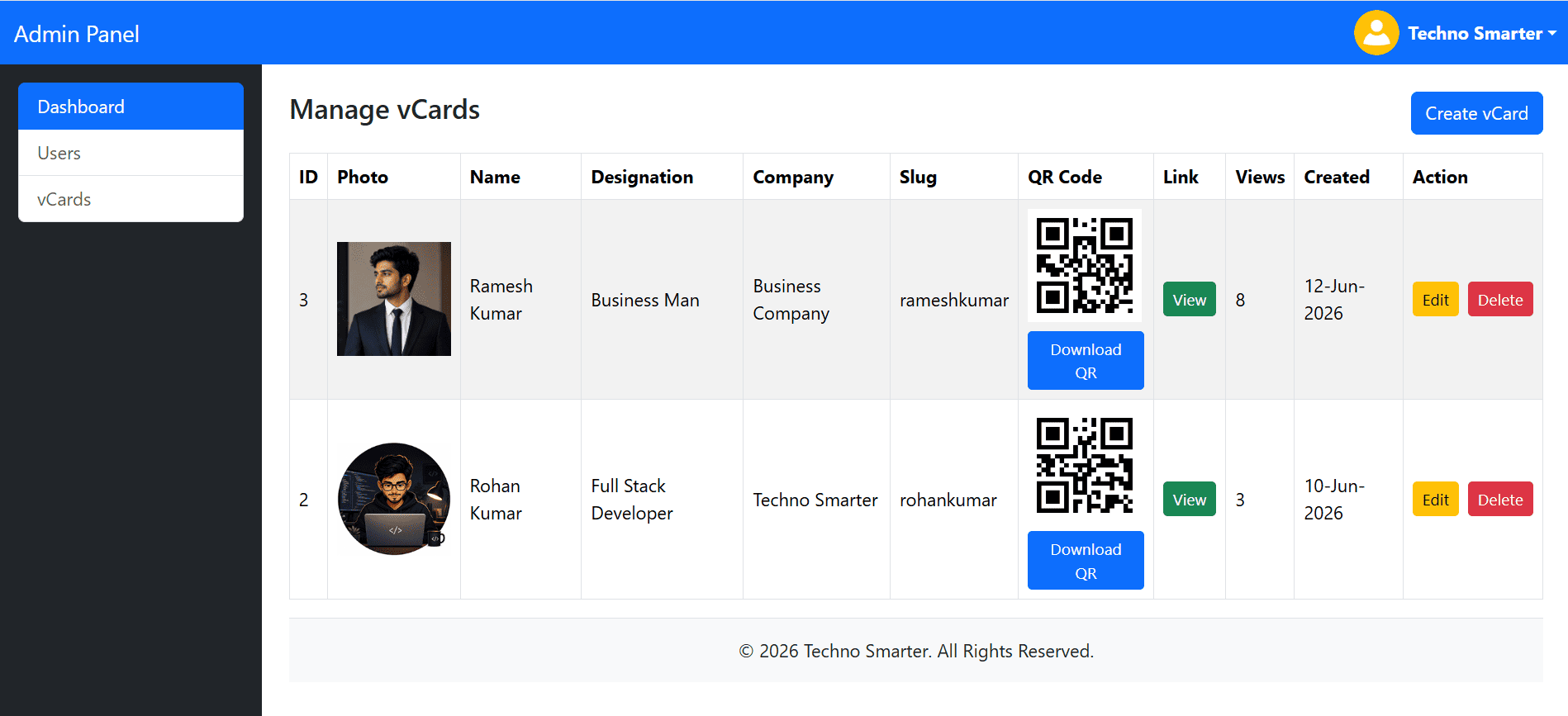The image size is (1568, 716).
Task: Click the views count 8
Action: tap(1240, 300)
